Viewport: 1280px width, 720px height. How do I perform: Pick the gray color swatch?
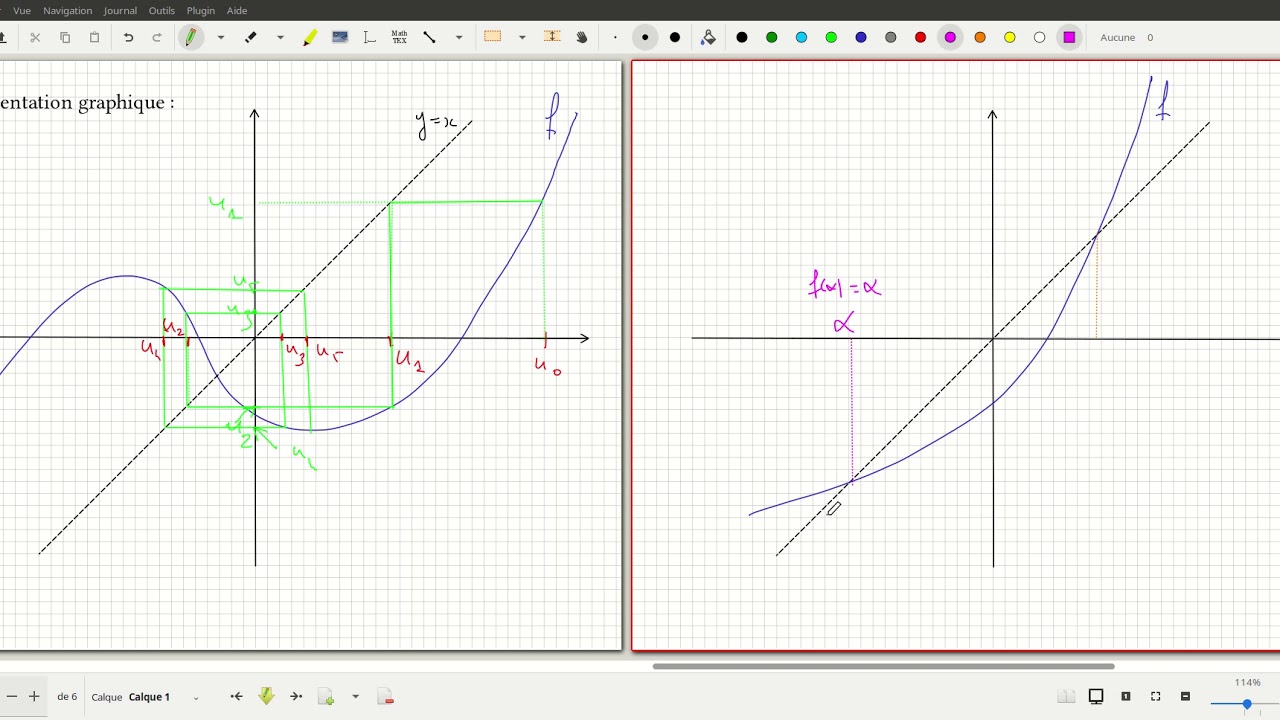(890, 37)
